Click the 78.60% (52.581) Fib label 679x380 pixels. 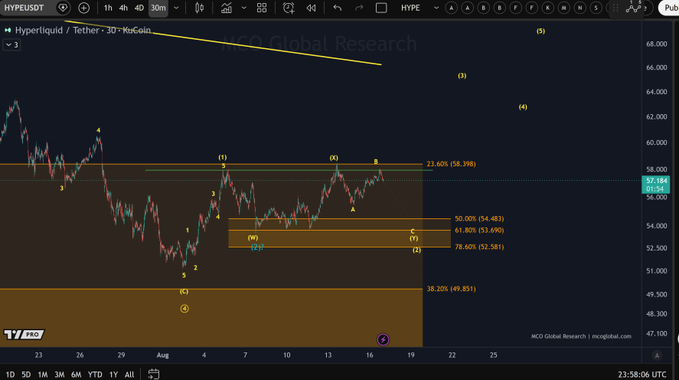[x=479, y=247]
